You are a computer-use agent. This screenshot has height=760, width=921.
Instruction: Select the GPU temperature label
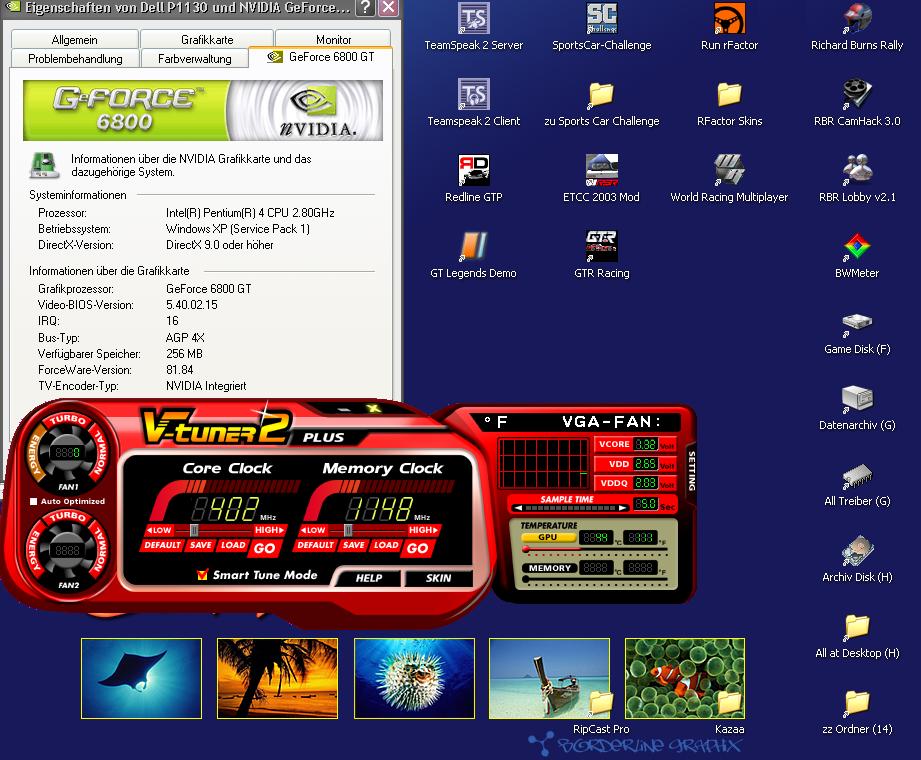point(547,537)
